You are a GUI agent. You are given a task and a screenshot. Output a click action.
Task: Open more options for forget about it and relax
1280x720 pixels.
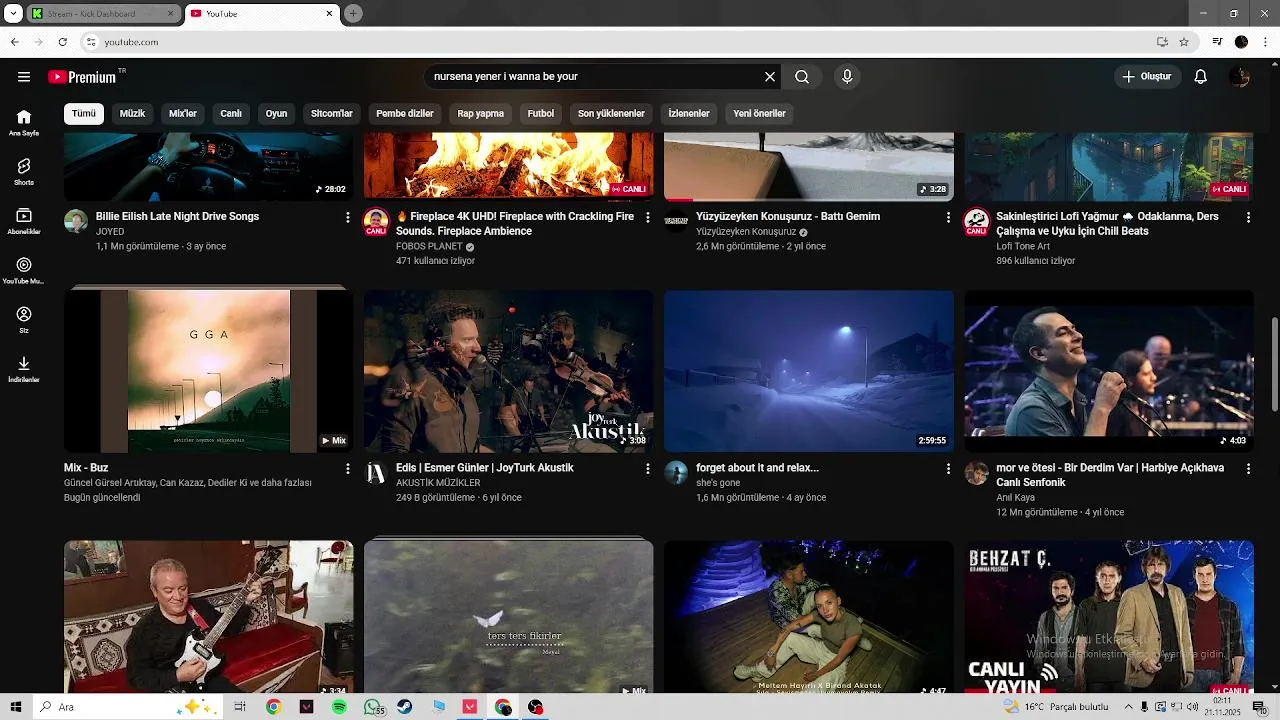(x=948, y=468)
